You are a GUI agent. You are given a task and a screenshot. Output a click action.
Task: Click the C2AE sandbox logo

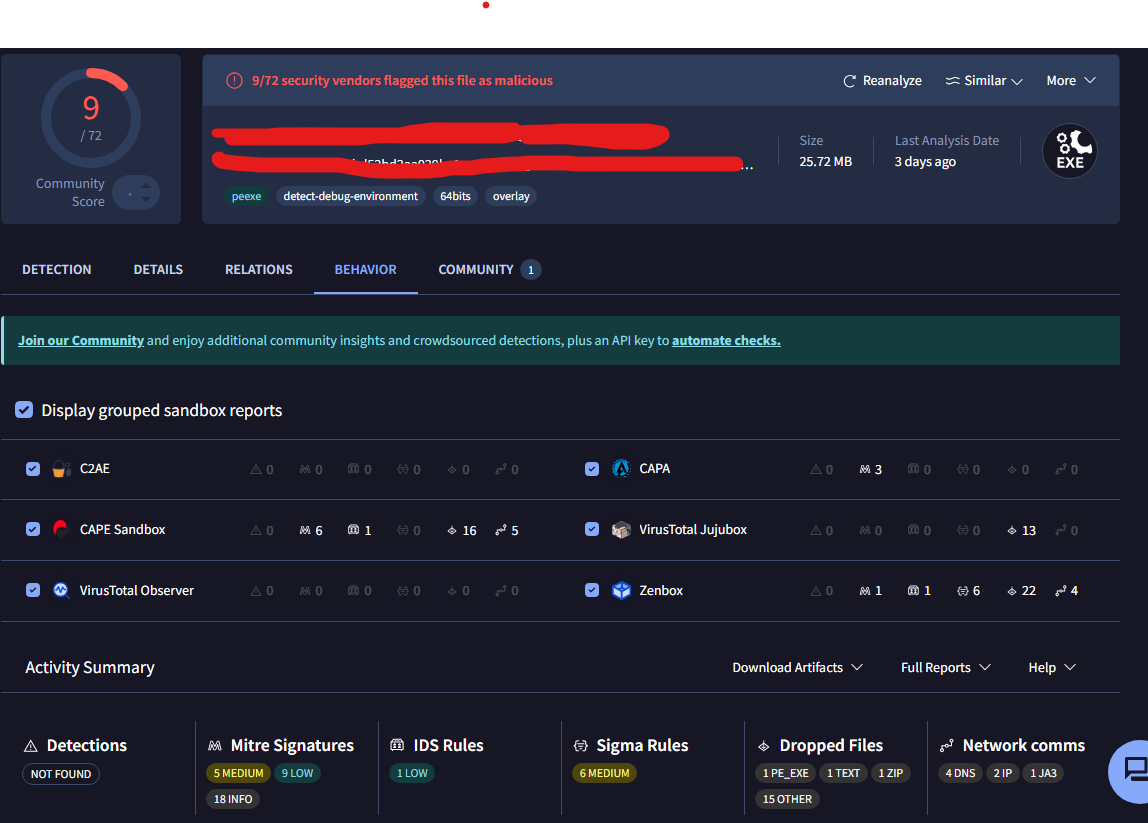pyautogui.click(x=62, y=469)
